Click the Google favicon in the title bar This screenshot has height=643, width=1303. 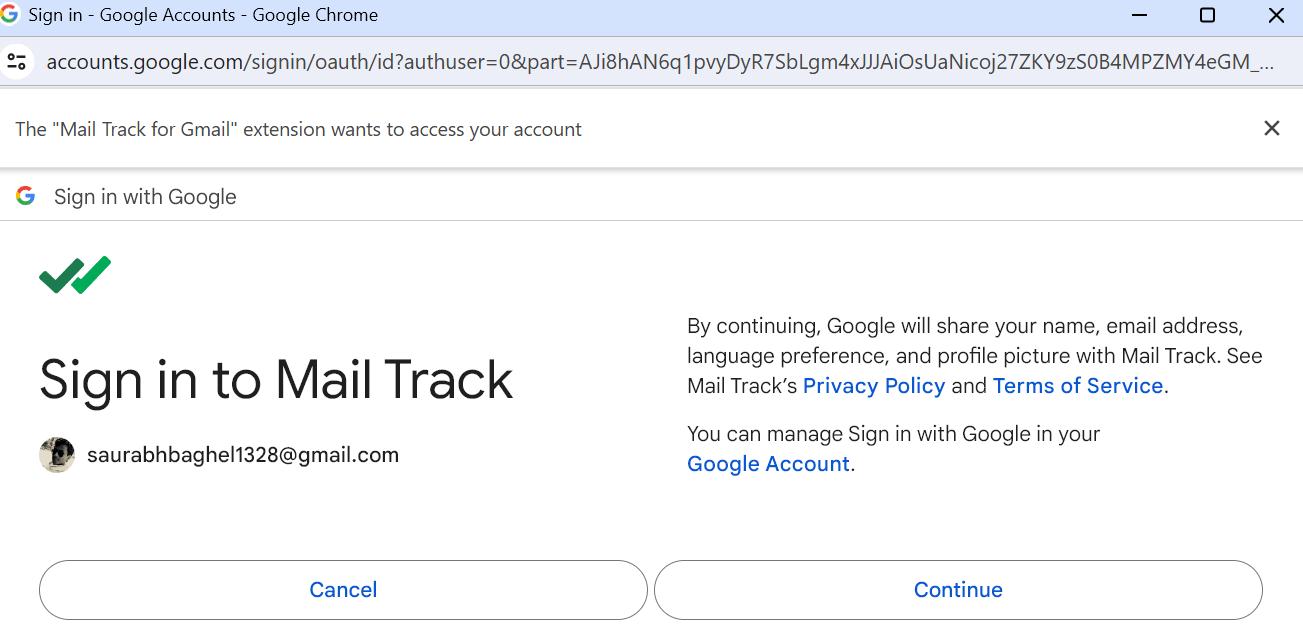tap(10, 15)
